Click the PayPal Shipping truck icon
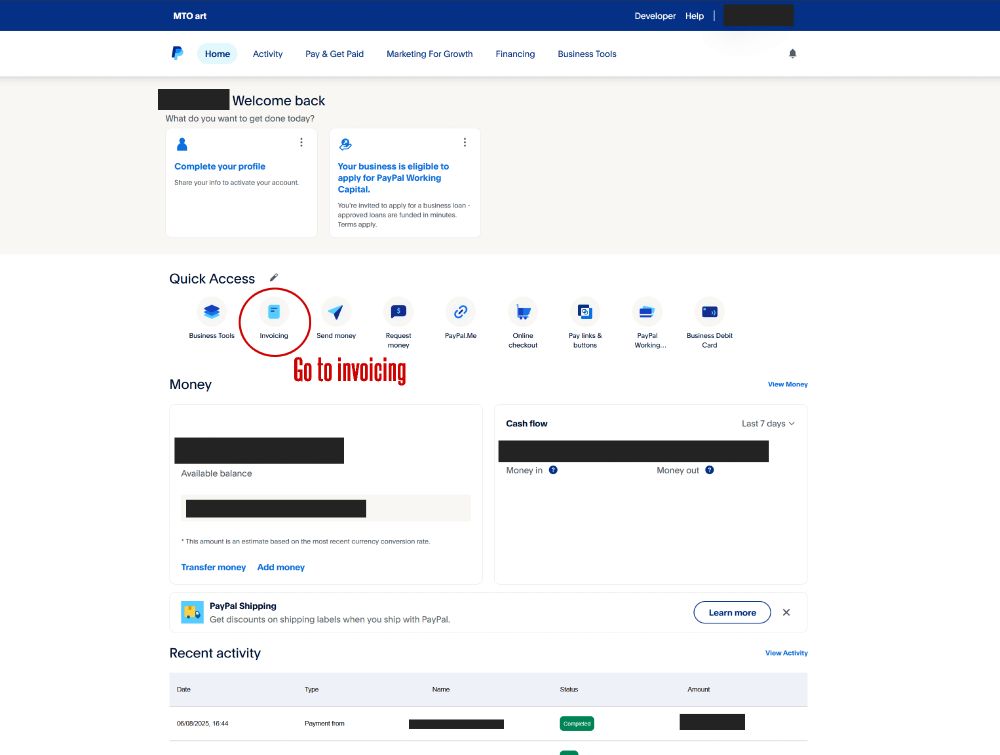 pyautogui.click(x=192, y=612)
